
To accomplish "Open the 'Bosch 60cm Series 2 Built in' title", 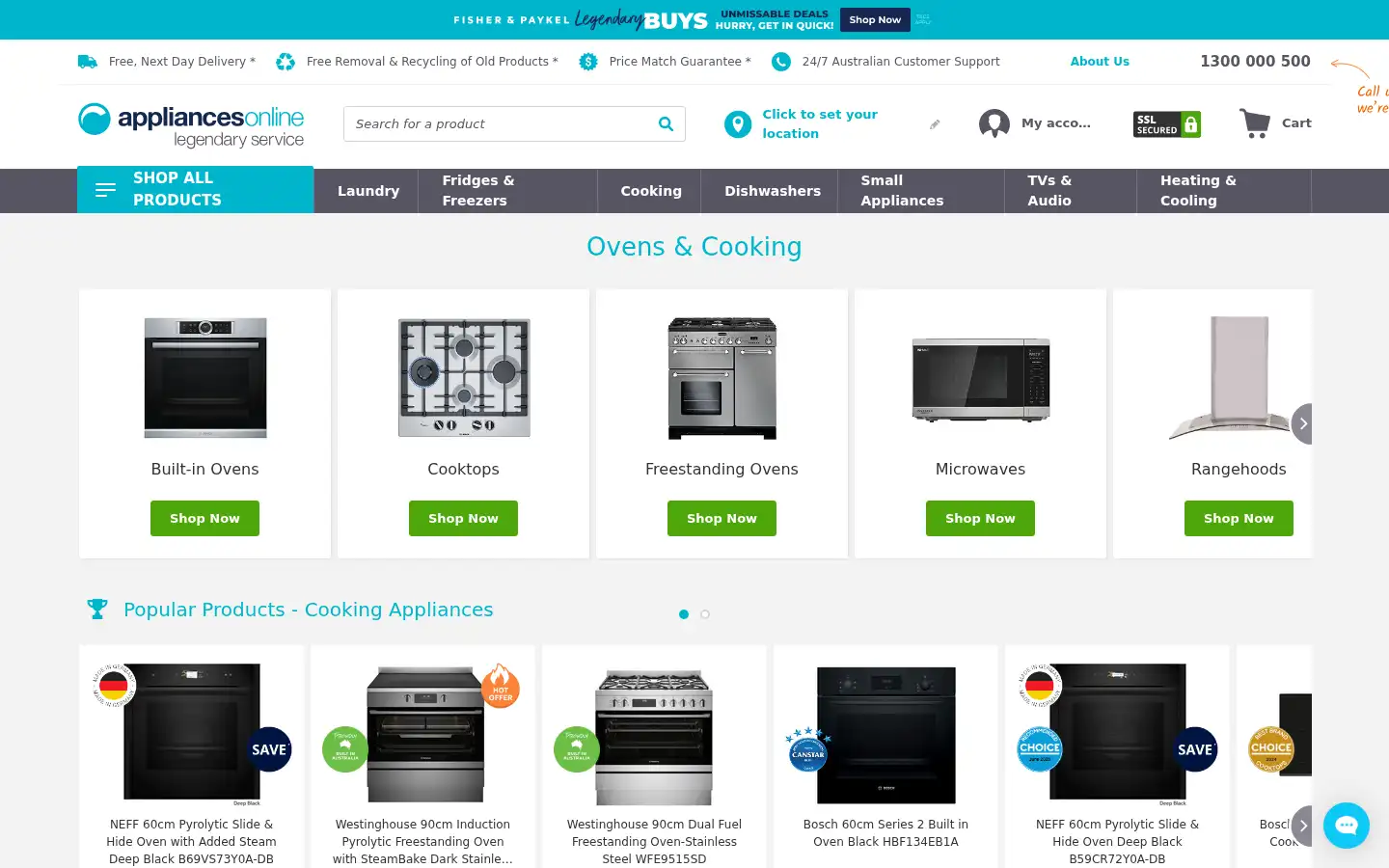I will click(885, 832).
